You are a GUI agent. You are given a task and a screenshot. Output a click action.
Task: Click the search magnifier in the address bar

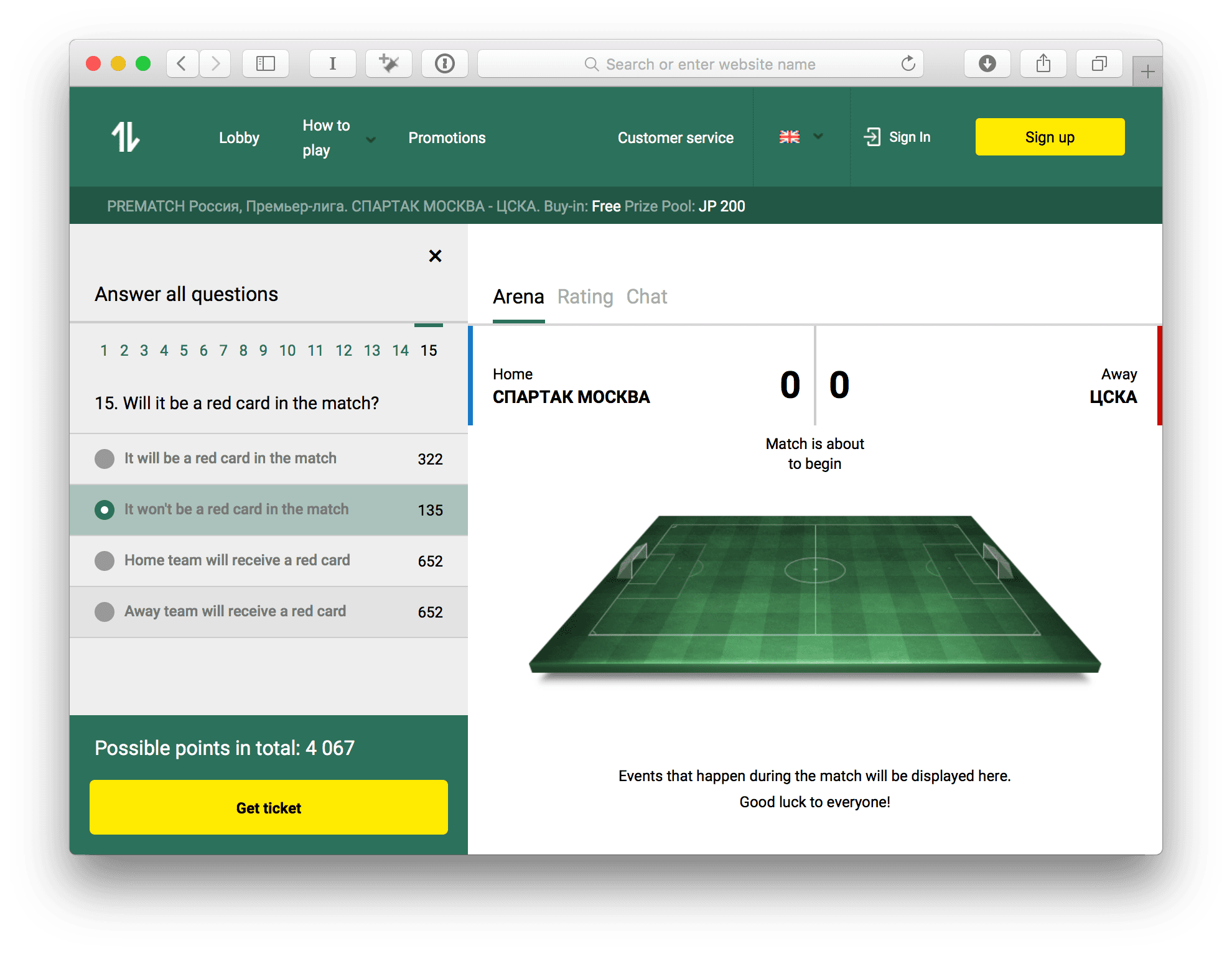click(x=591, y=64)
